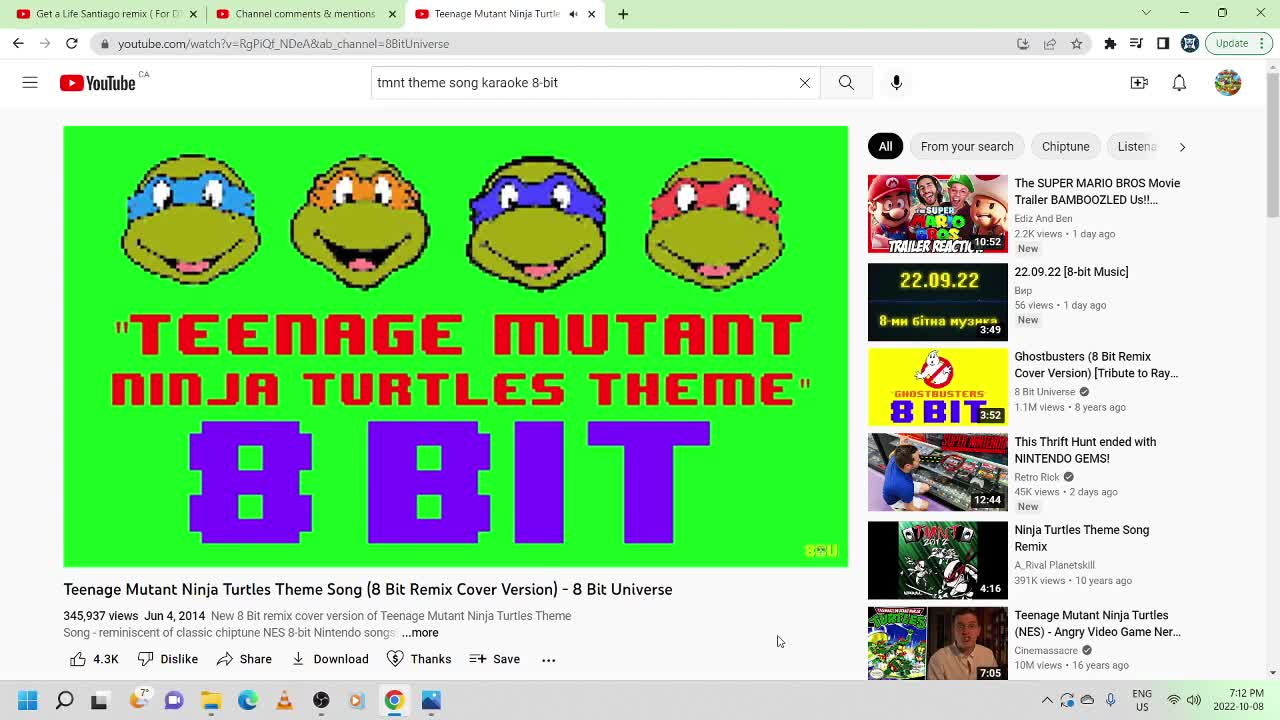Open ENG US language switcher
1280x720 pixels.
point(1141,700)
